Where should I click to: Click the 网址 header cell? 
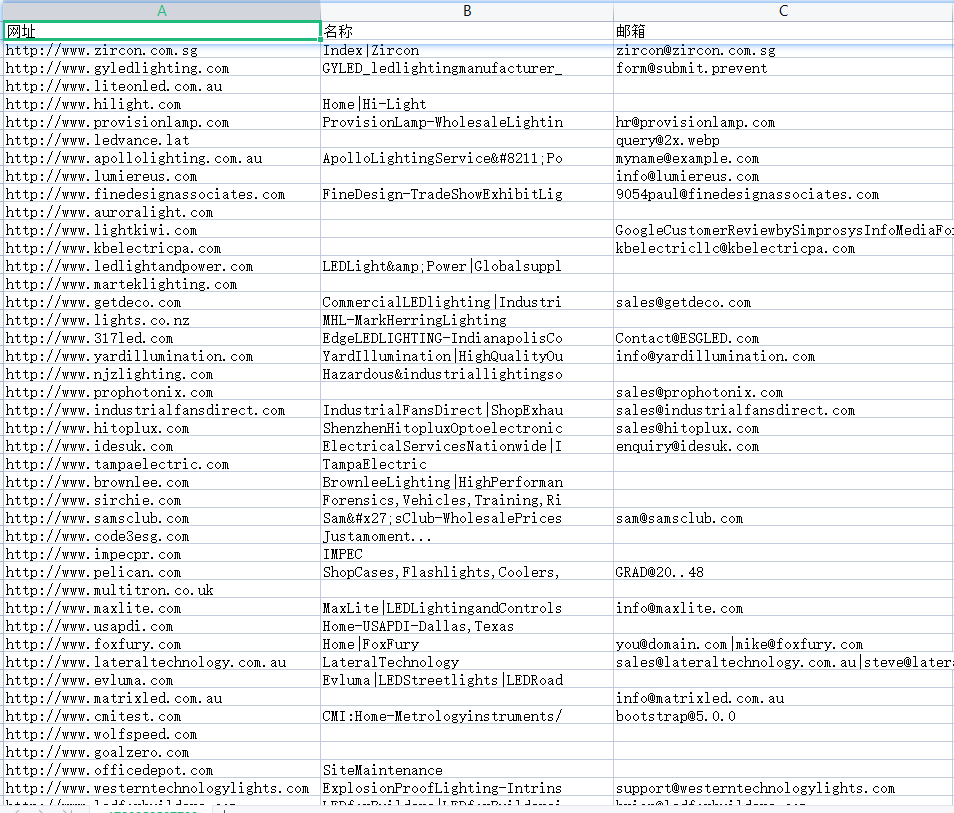[162, 31]
